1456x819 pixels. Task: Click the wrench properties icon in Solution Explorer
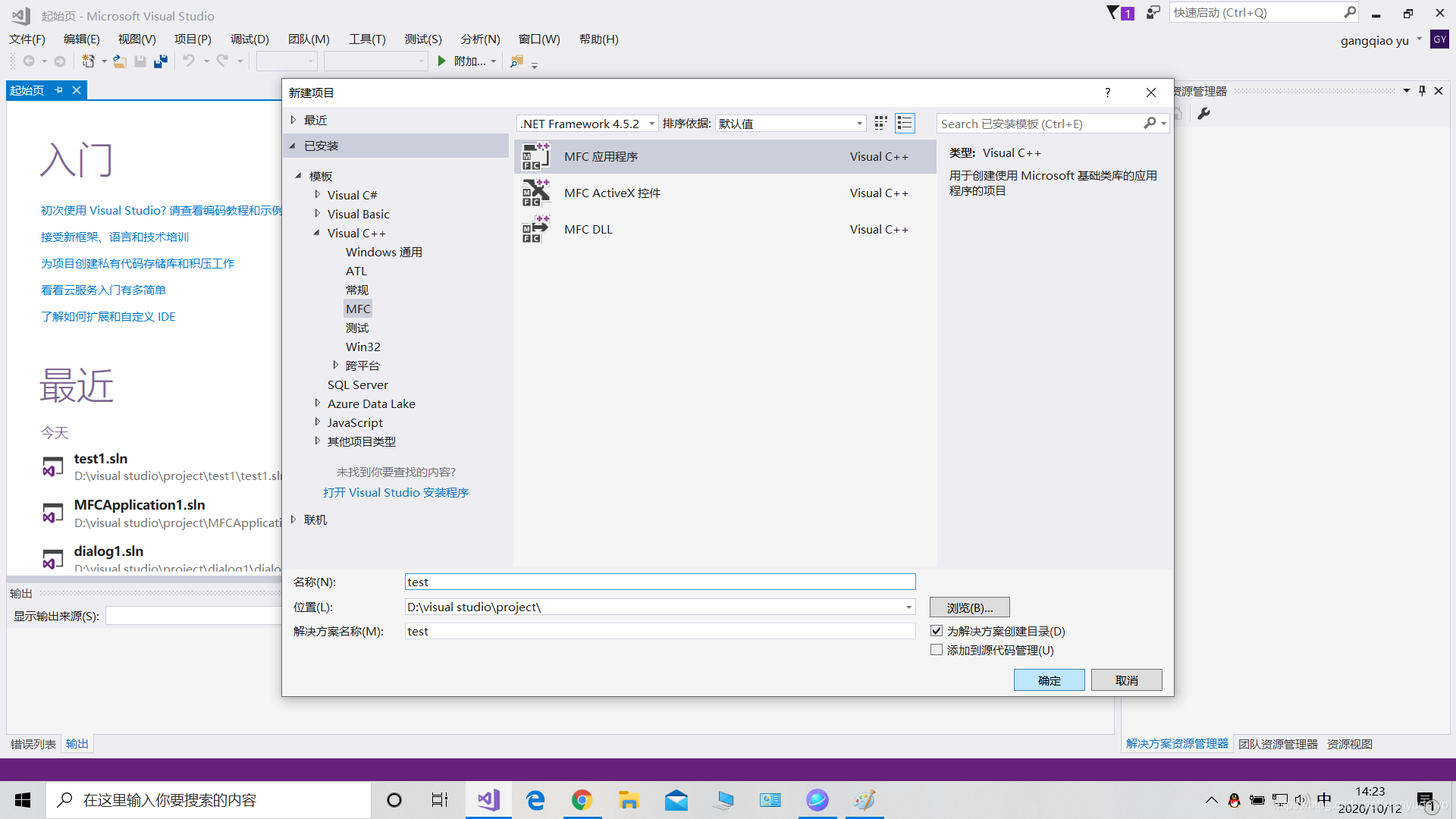coord(1203,114)
